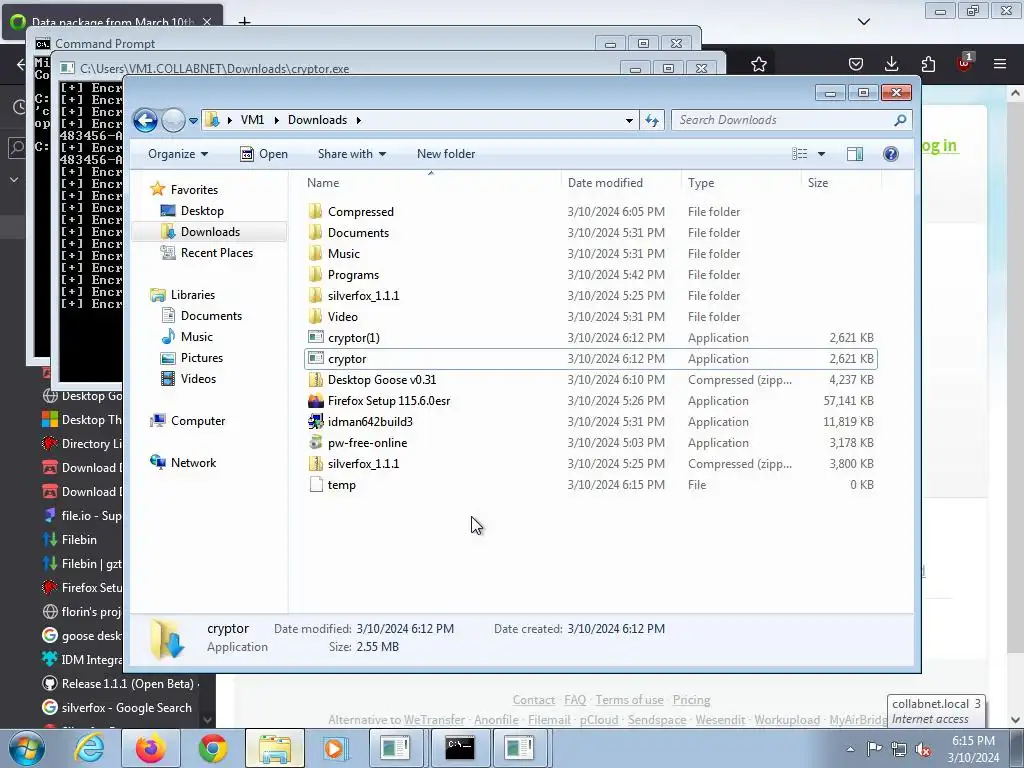Open the Share with menu
1024x768 pixels.
[352, 154]
